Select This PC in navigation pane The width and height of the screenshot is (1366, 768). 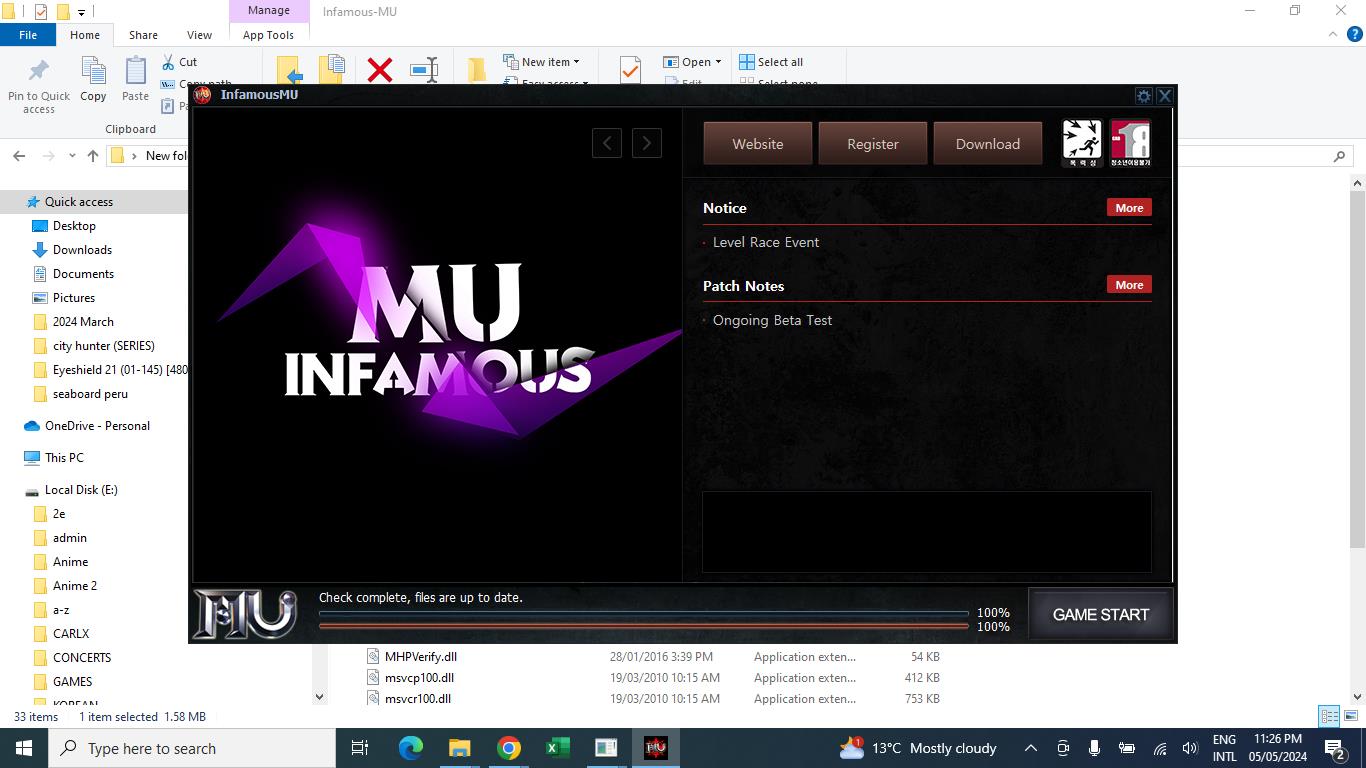click(x=64, y=458)
